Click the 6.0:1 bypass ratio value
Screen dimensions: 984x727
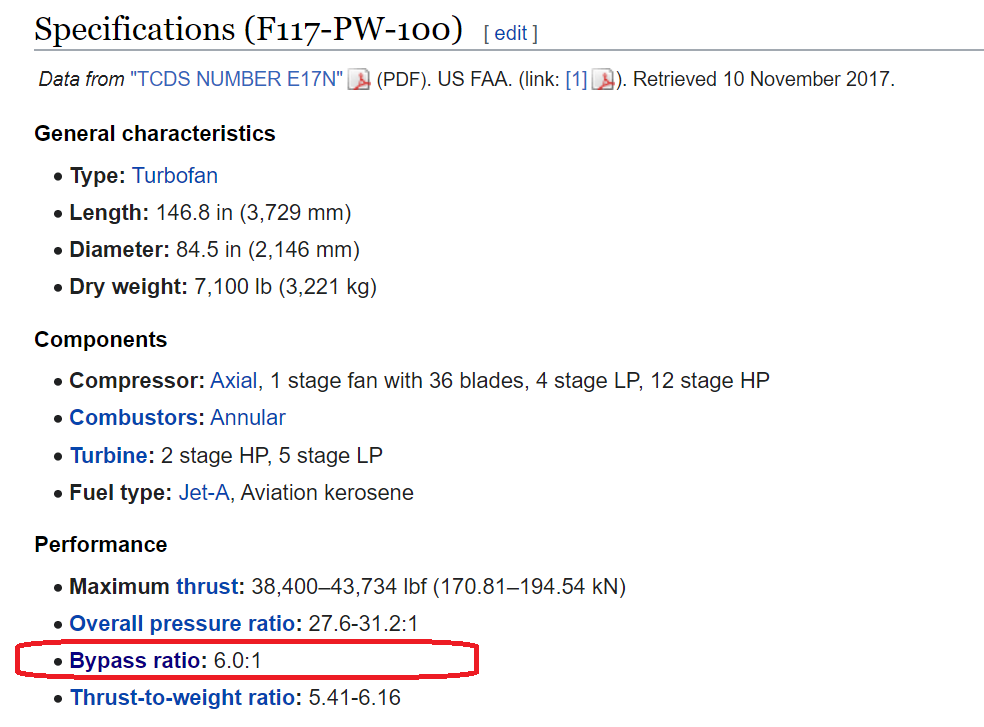237,660
